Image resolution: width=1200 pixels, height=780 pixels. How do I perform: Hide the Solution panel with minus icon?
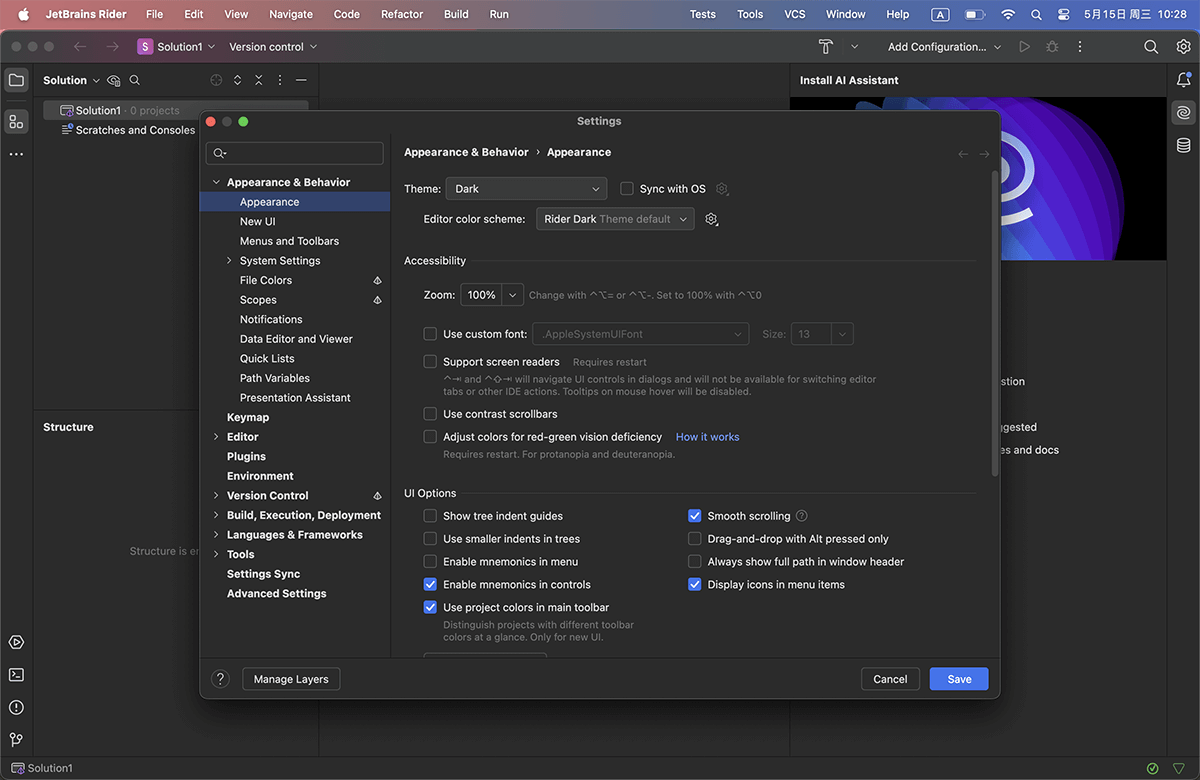pos(301,80)
